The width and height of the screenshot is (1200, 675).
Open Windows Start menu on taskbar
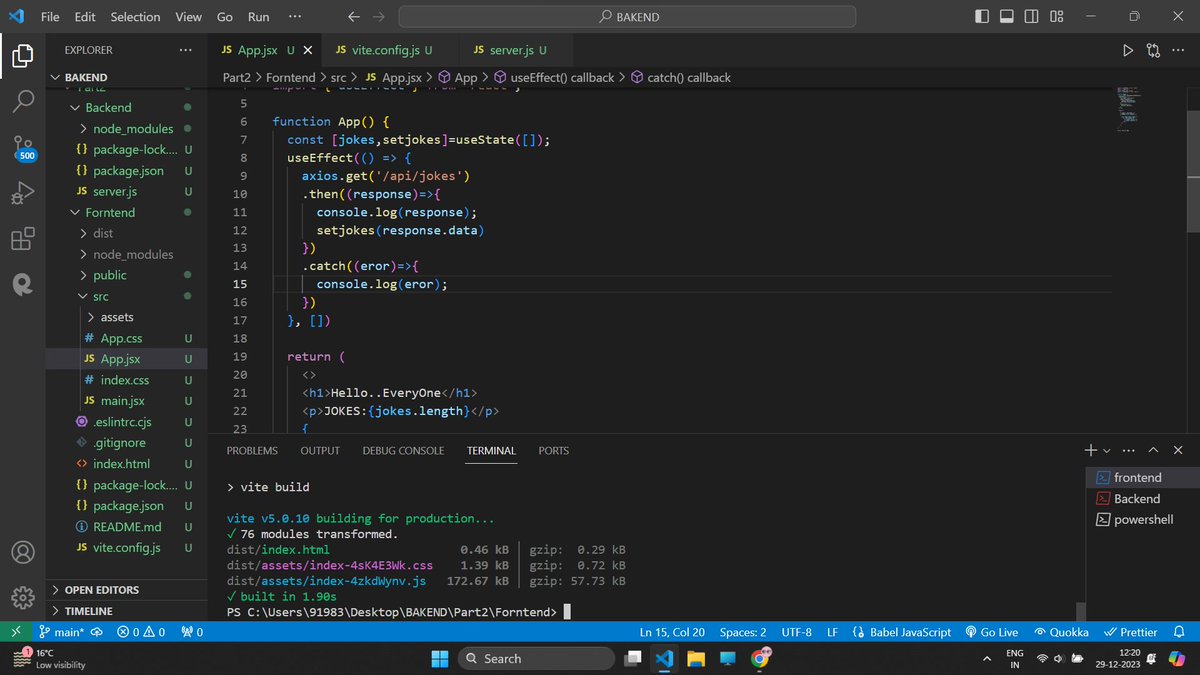click(x=440, y=658)
